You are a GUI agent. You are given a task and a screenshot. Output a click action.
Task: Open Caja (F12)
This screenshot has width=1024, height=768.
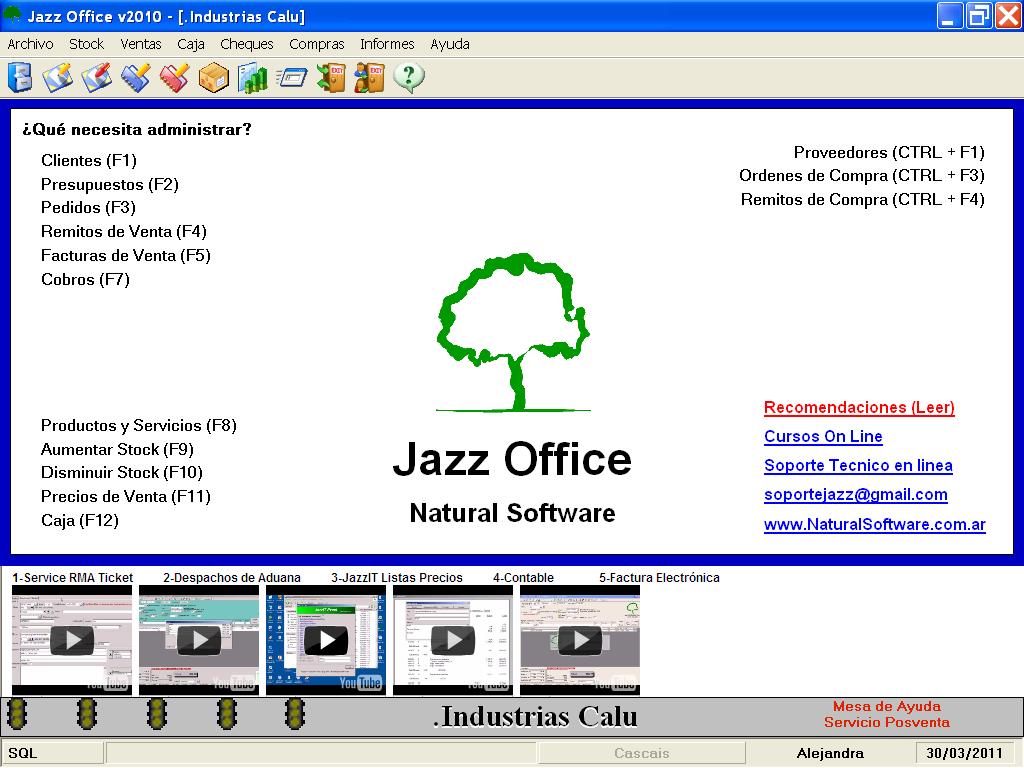click(80, 520)
